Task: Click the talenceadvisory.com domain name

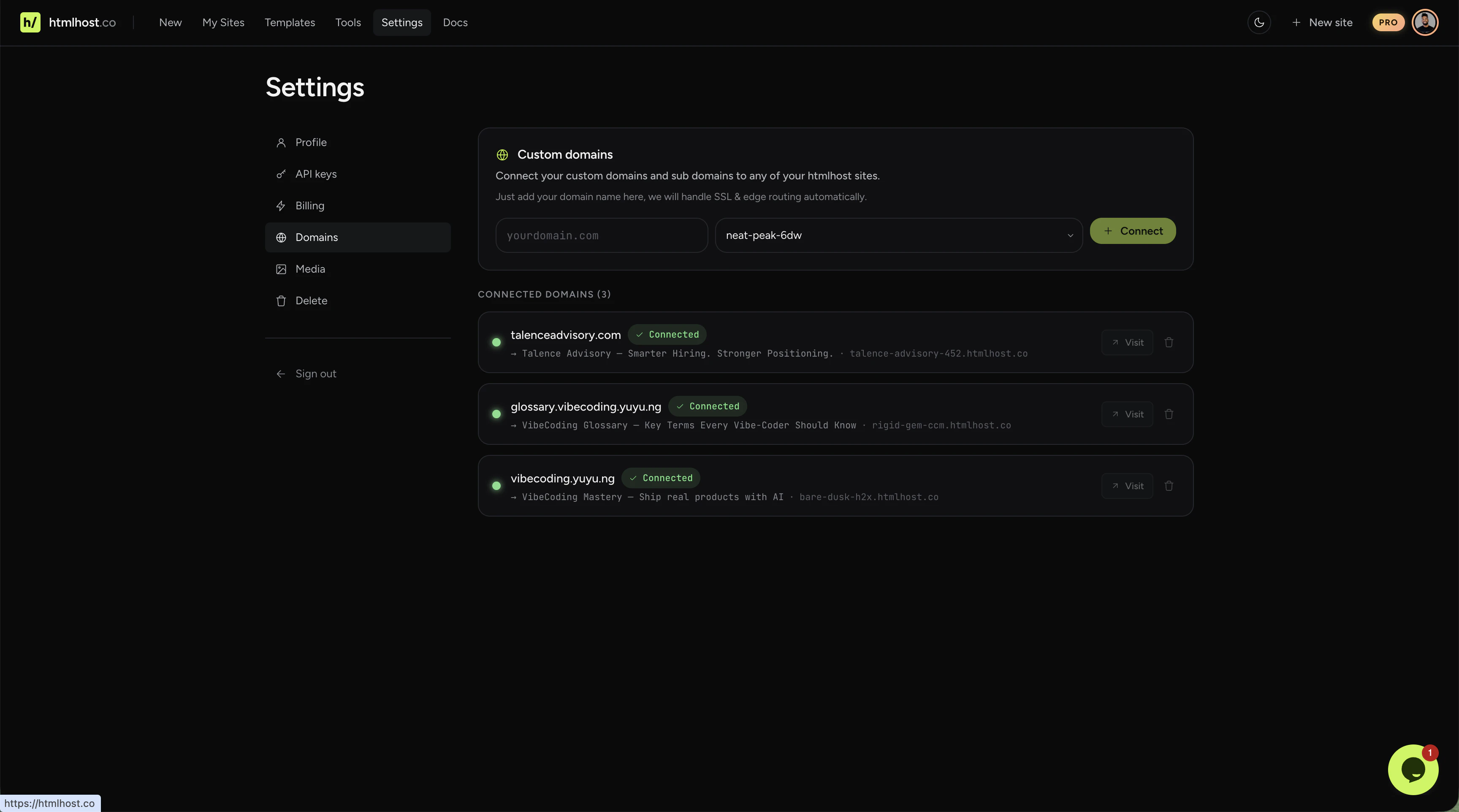Action: click(566, 335)
